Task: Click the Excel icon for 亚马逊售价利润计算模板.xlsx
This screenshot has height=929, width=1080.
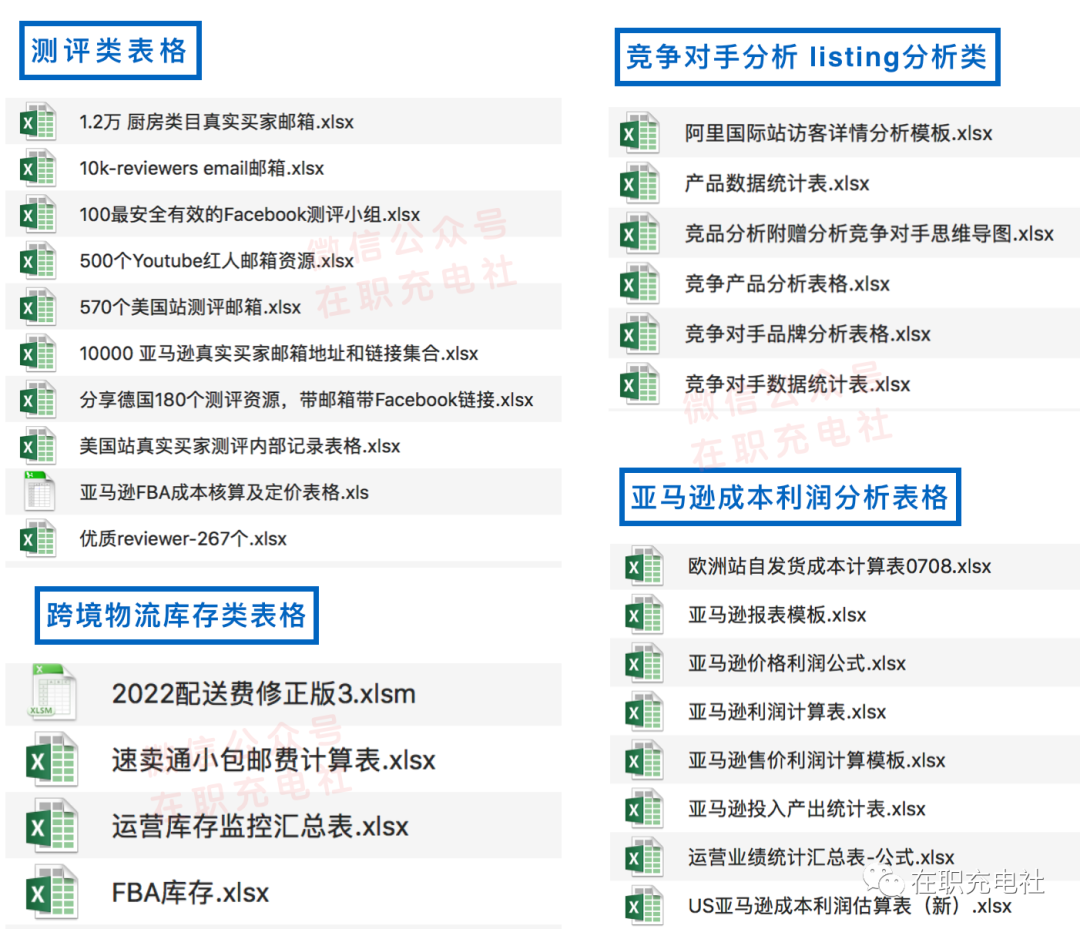Action: [644, 760]
